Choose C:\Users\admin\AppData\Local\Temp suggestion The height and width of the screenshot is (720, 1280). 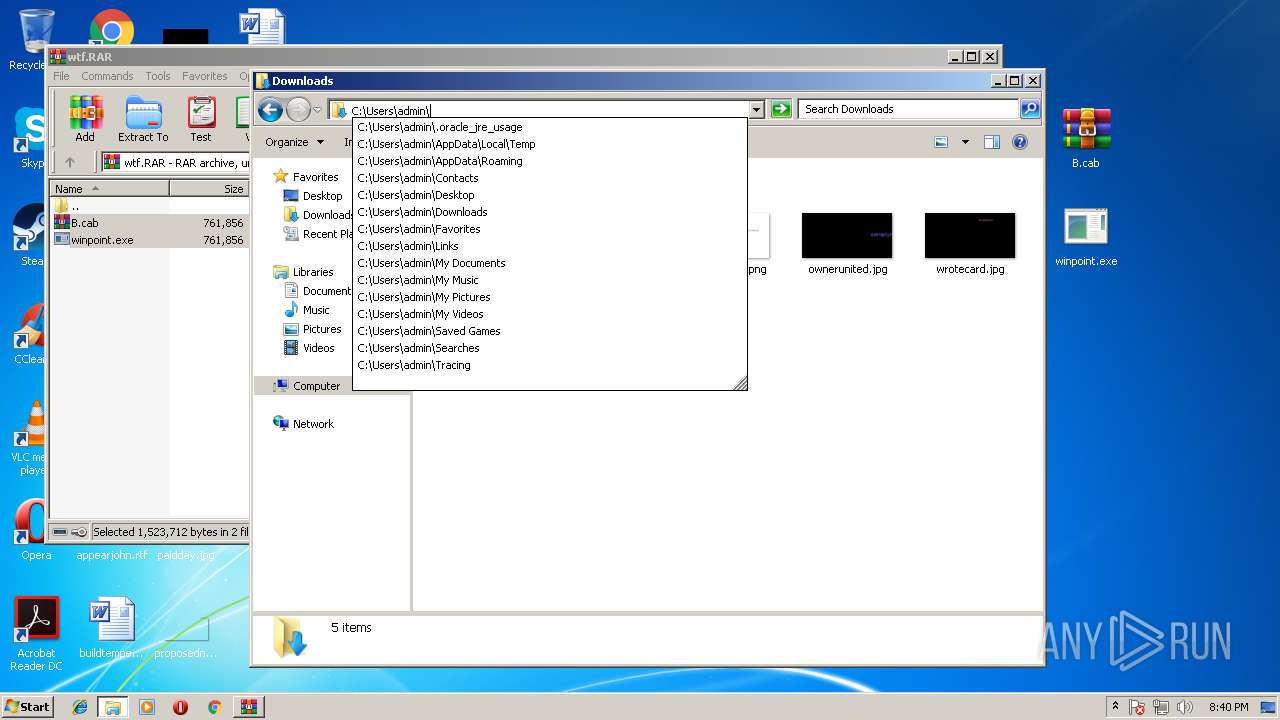click(x=550, y=144)
